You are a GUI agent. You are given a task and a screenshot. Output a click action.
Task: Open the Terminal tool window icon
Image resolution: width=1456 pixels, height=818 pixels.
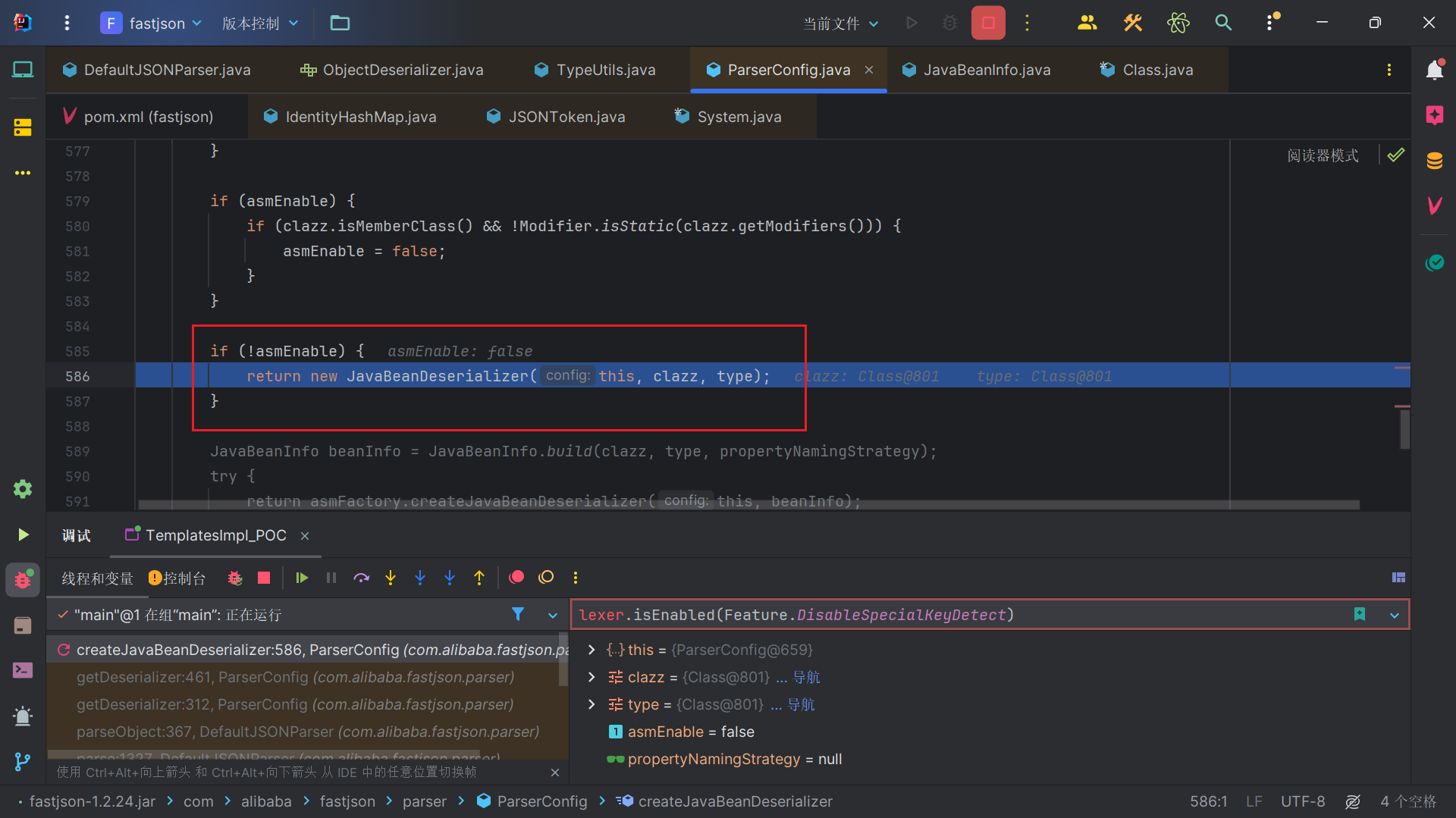click(x=23, y=670)
